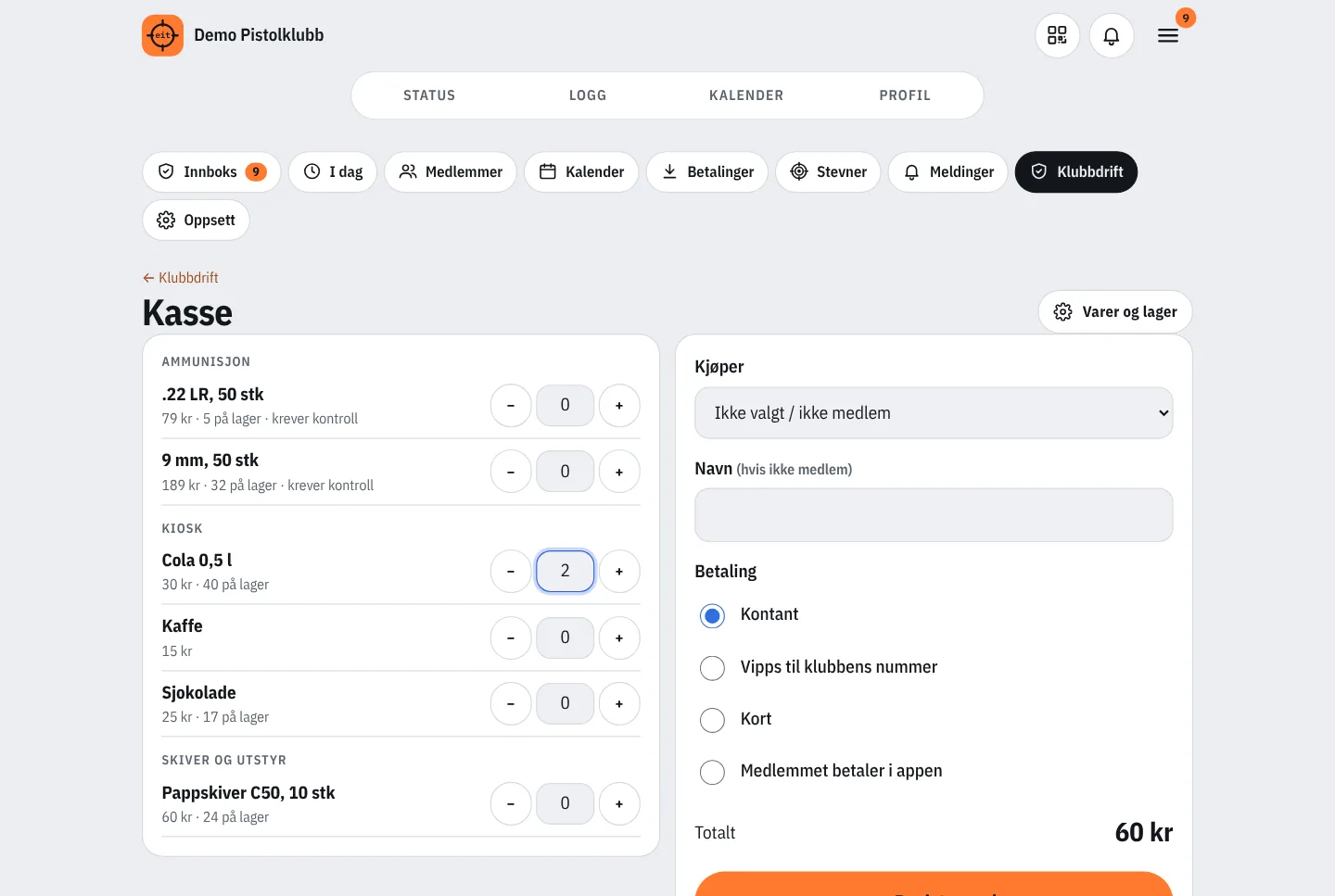The image size is (1335, 896).
Task: Decrease 9 mm quantity
Action: point(511,472)
